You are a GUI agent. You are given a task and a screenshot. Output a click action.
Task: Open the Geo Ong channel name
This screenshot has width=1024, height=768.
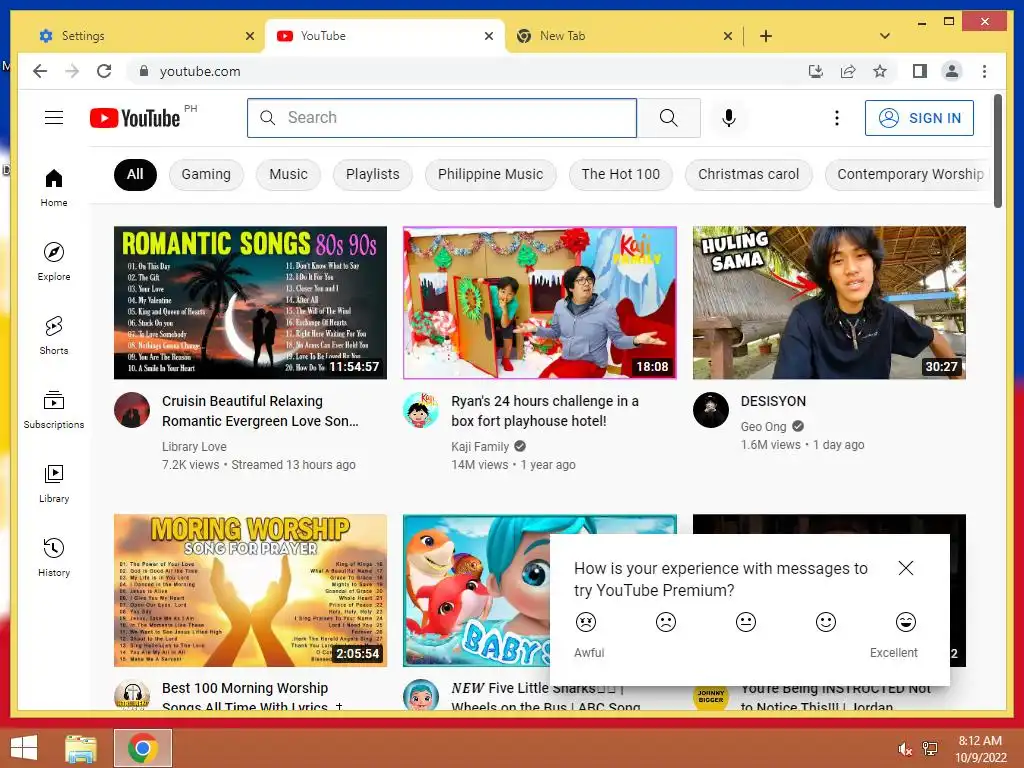[x=763, y=426]
